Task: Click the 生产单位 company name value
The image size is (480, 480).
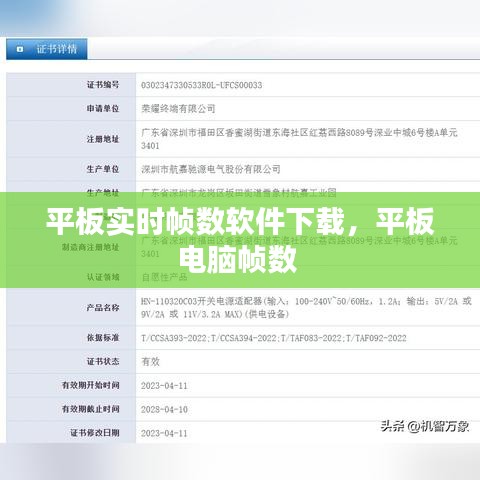Action: point(211,169)
